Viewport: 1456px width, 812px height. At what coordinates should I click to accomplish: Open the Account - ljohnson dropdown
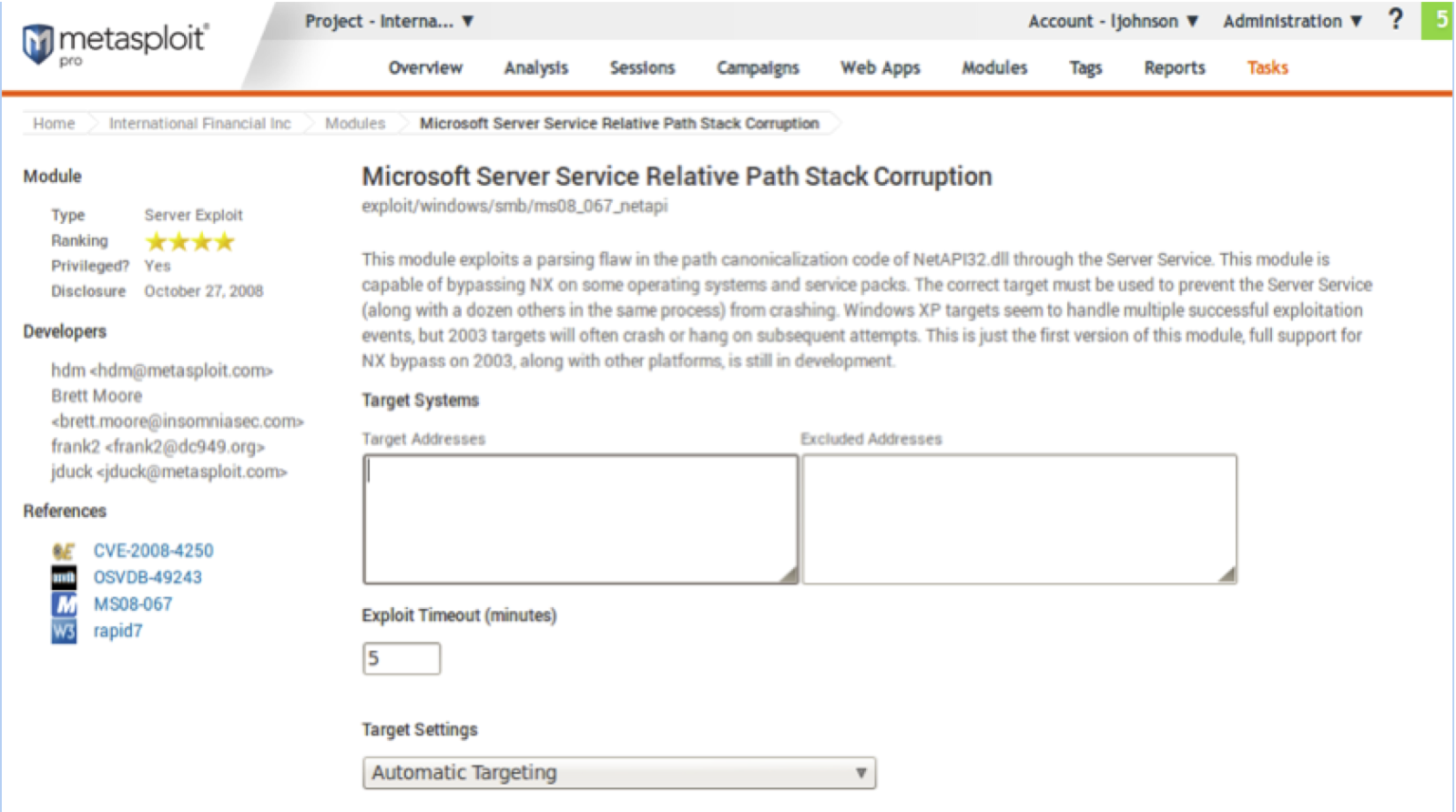pyautogui.click(x=1112, y=21)
